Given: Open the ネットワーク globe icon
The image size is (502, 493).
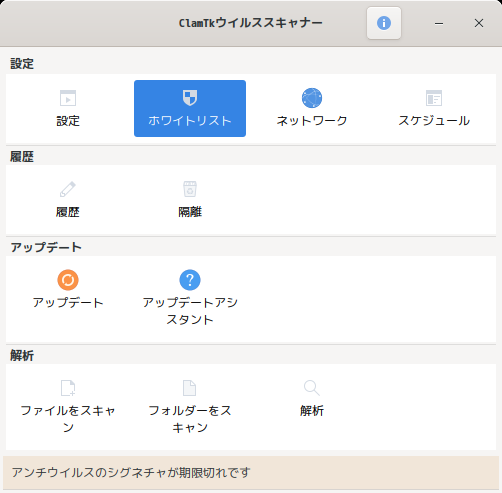Looking at the screenshot, I should tap(312, 98).
